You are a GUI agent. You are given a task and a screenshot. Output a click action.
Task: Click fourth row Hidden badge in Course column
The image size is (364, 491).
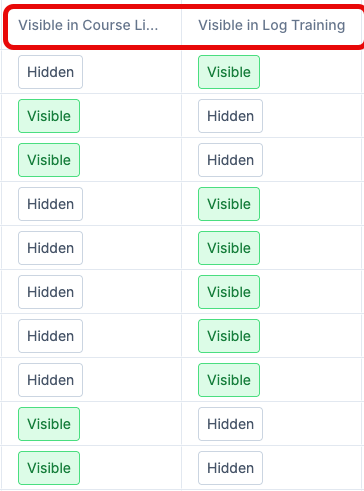pos(50,204)
